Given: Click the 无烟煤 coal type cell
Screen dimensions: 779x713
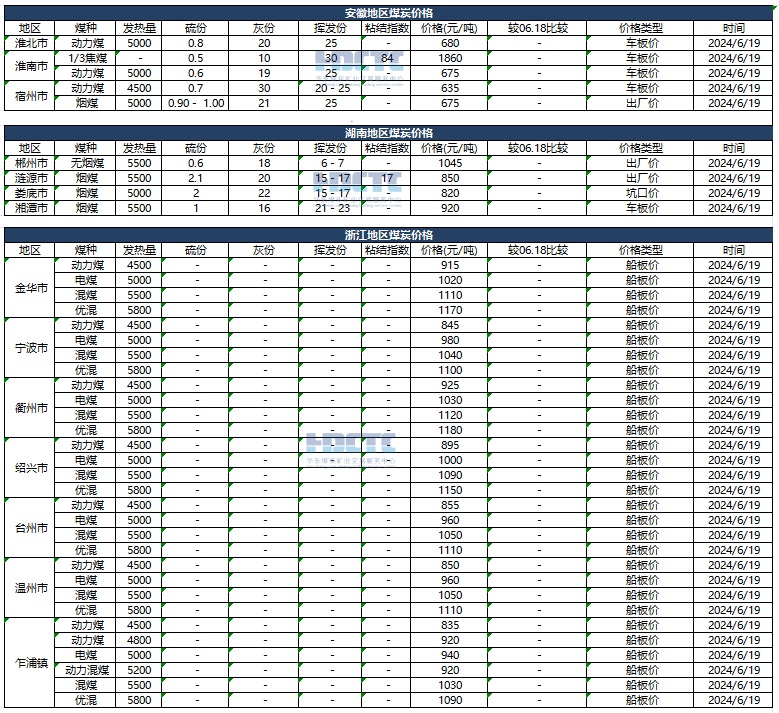Looking at the screenshot, I should pos(85,163).
